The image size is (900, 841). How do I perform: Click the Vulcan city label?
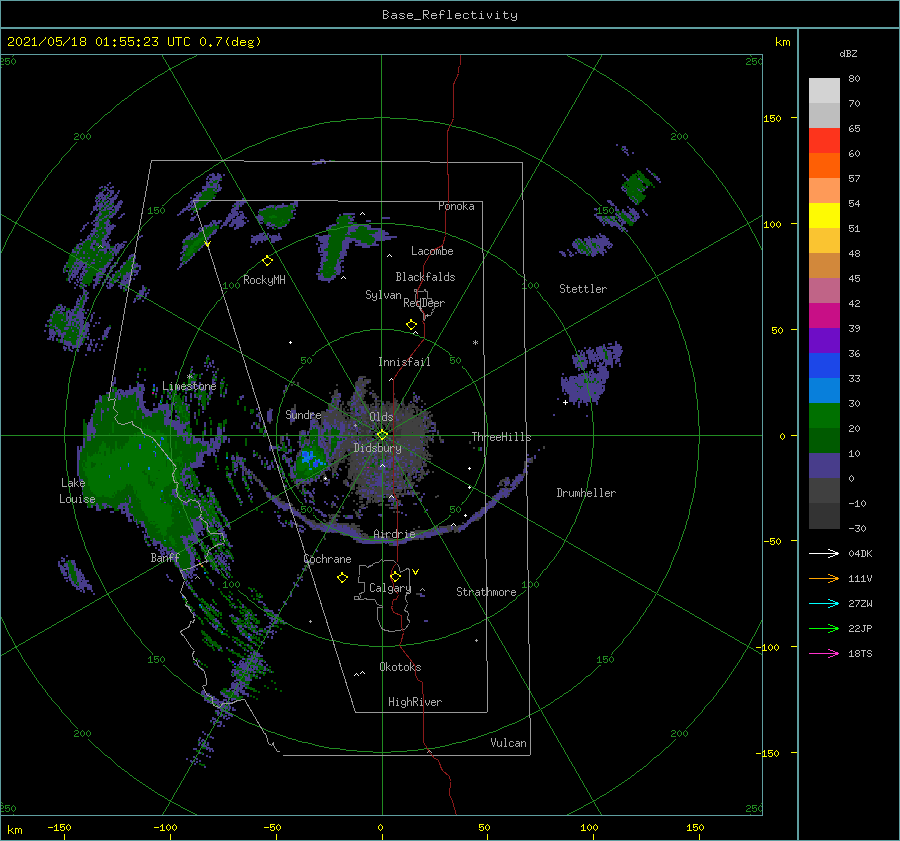508,743
